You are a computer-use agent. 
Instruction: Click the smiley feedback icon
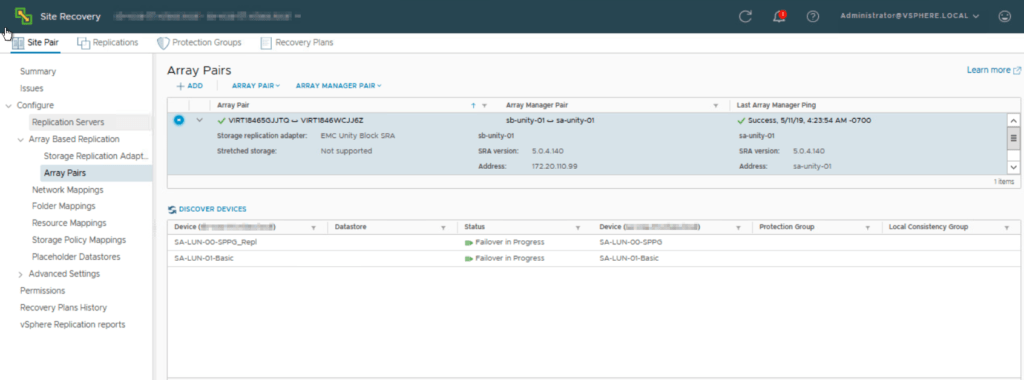[1004, 16]
